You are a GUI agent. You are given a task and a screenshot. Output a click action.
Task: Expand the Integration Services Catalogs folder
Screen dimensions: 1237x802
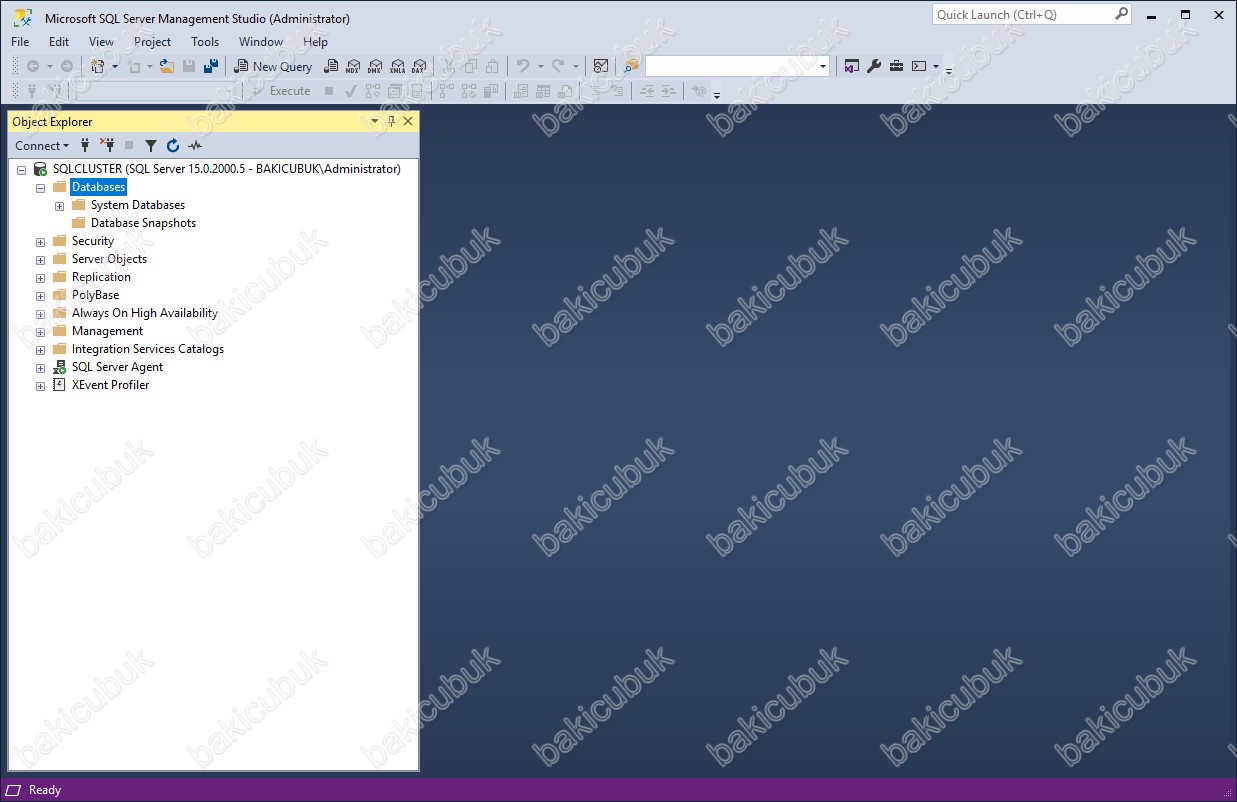pyautogui.click(x=40, y=349)
